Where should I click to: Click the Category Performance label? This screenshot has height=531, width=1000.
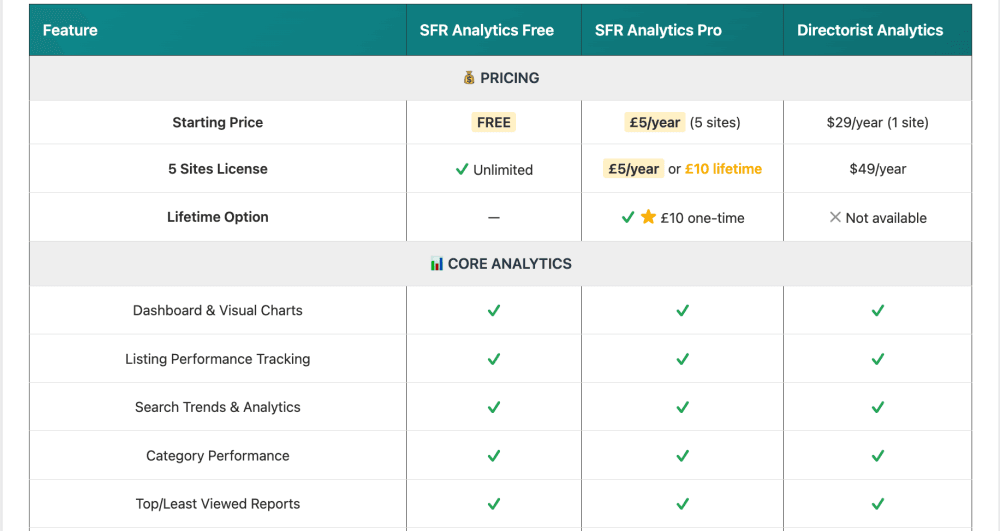[217, 456]
